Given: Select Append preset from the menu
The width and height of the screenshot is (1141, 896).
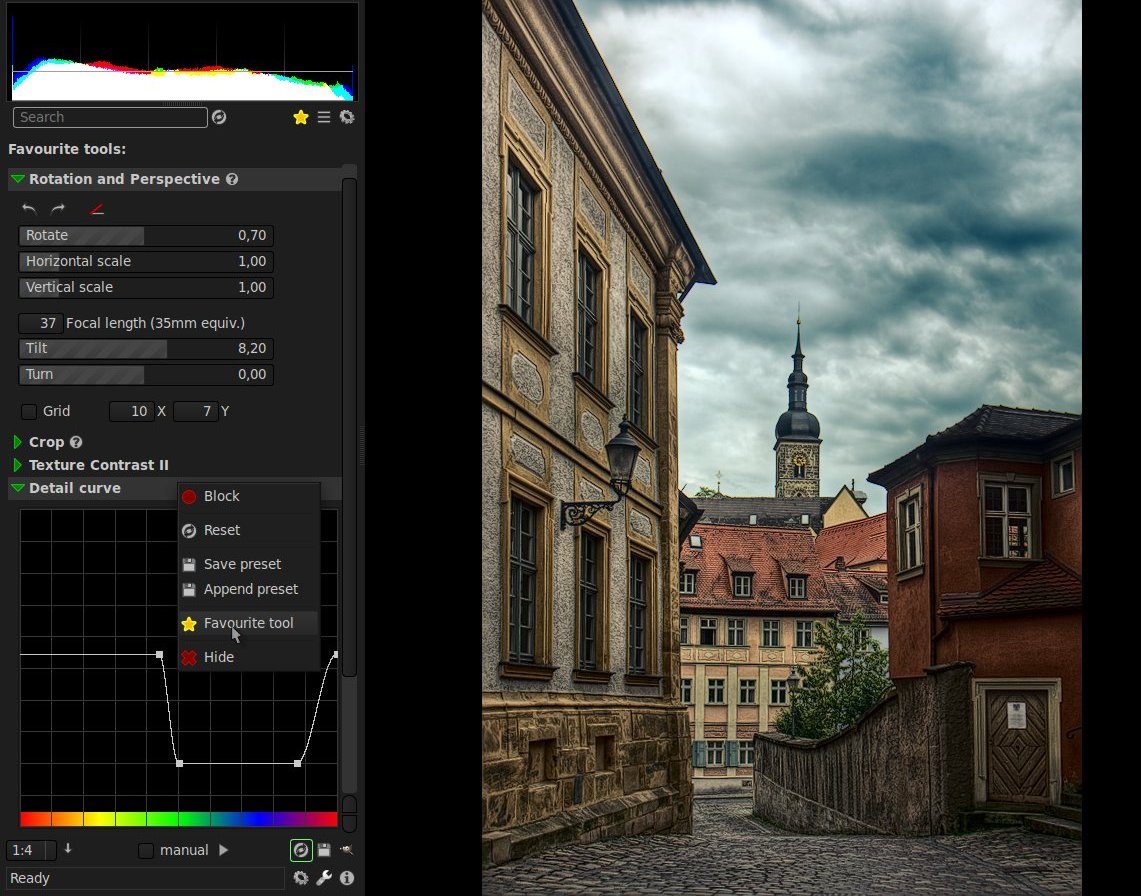Looking at the screenshot, I should [x=249, y=589].
